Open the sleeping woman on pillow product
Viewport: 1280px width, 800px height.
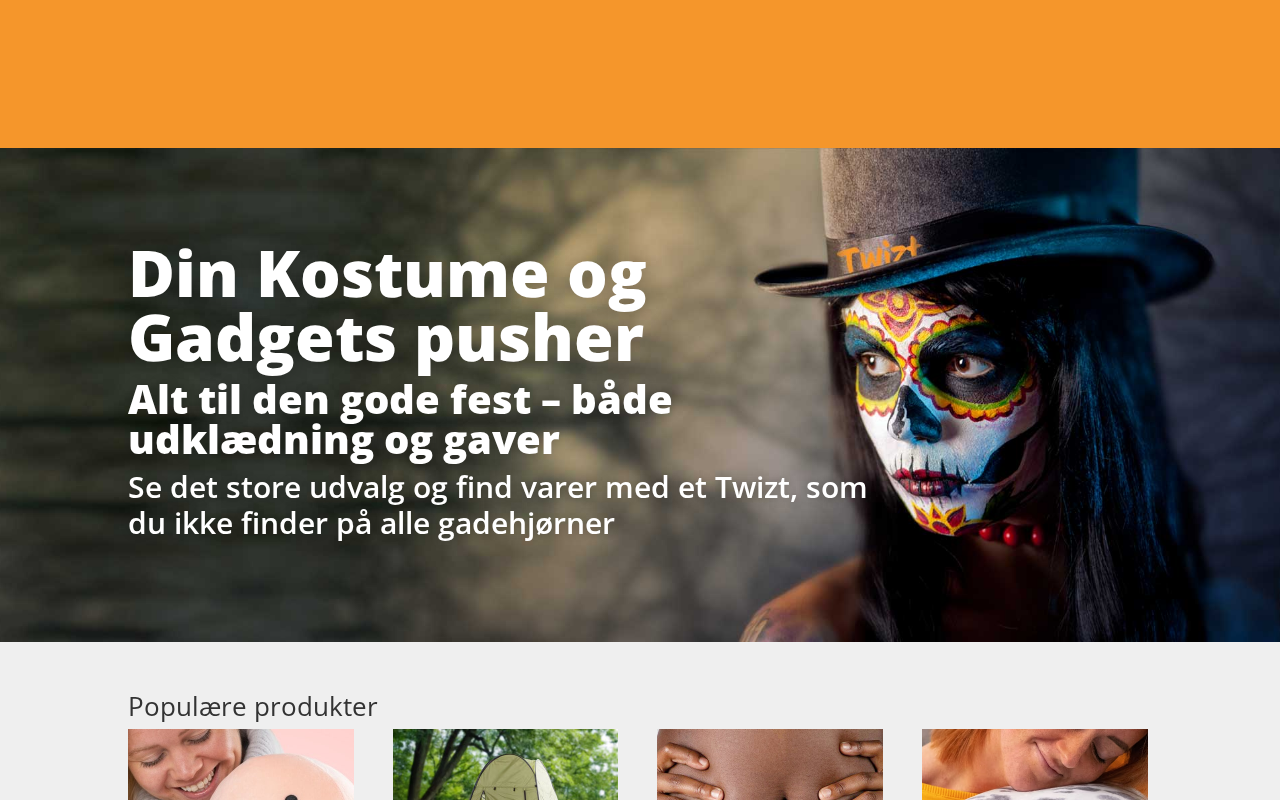(1035, 764)
